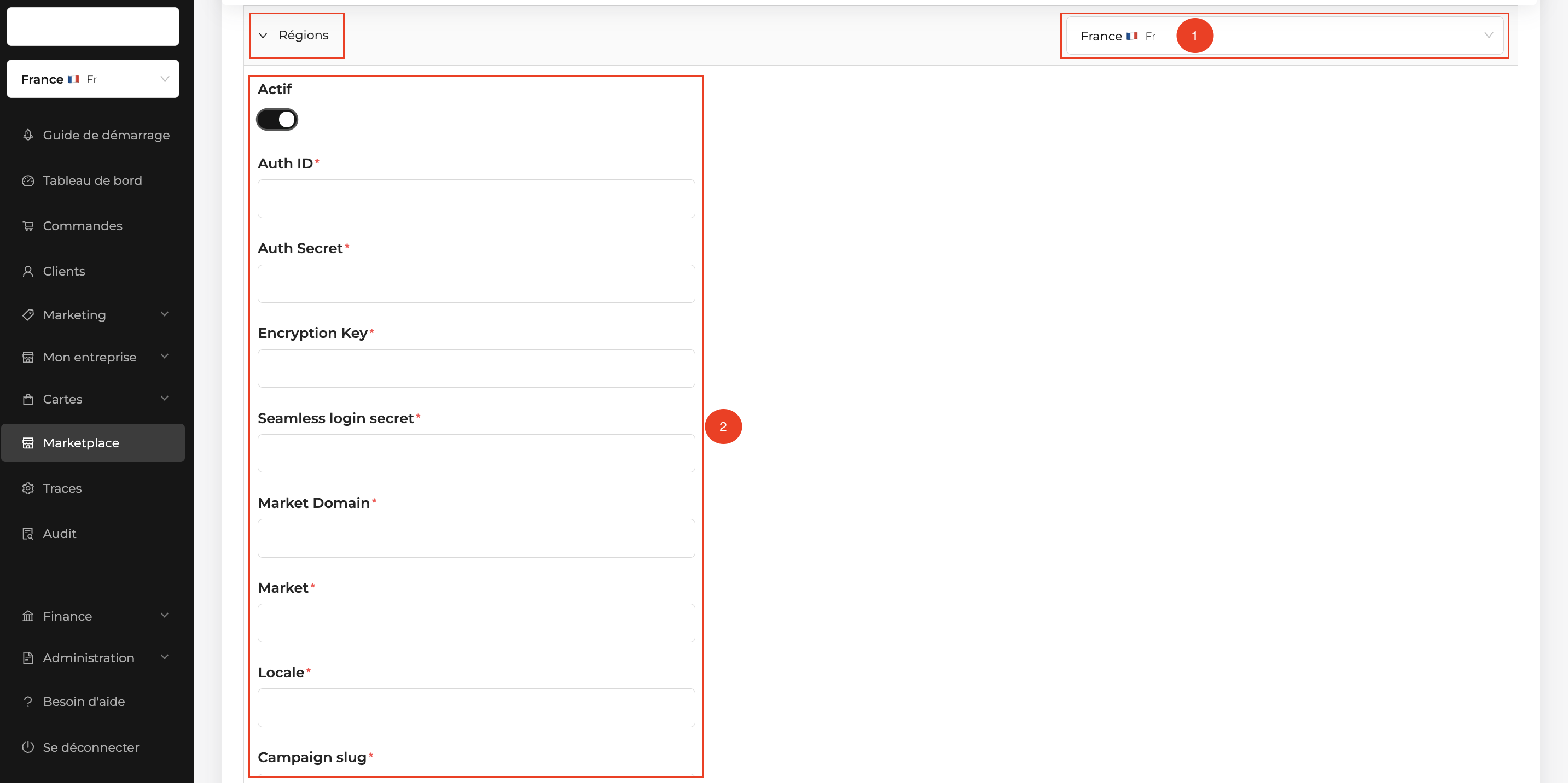Go to Tableau de bord
The height and width of the screenshot is (783, 1568).
click(93, 180)
